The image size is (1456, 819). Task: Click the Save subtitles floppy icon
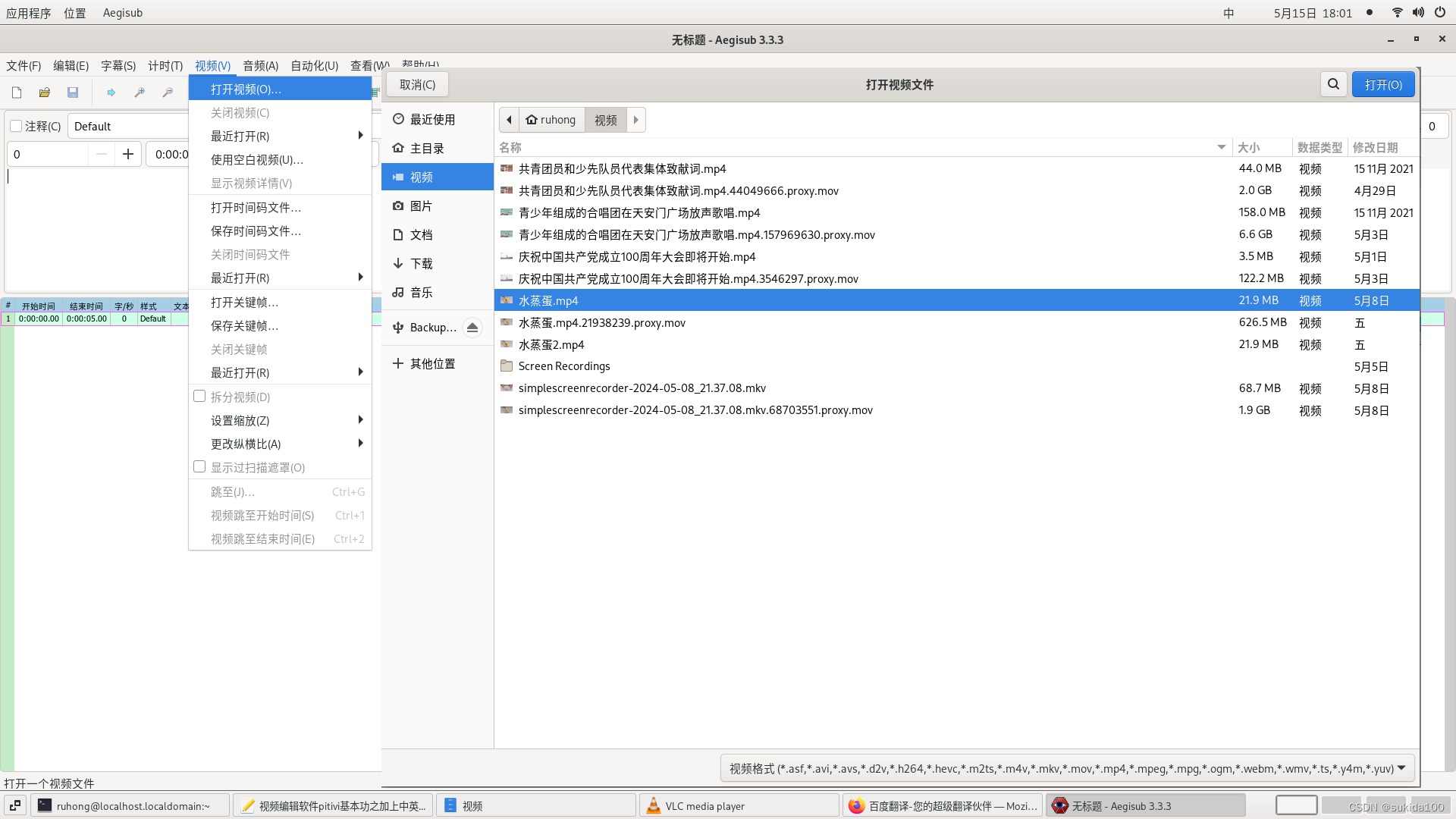[73, 93]
